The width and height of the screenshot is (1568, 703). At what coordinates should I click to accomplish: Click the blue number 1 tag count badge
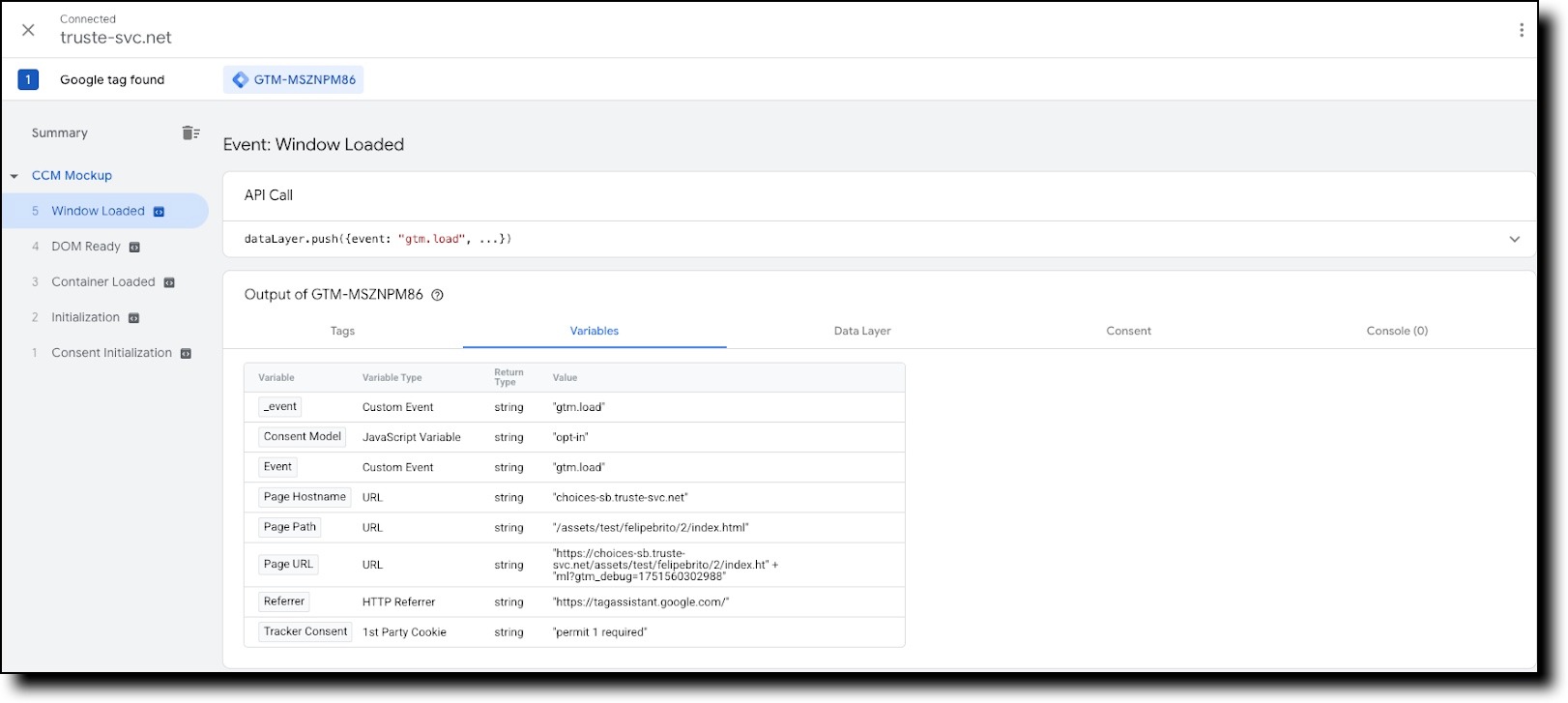click(28, 79)
